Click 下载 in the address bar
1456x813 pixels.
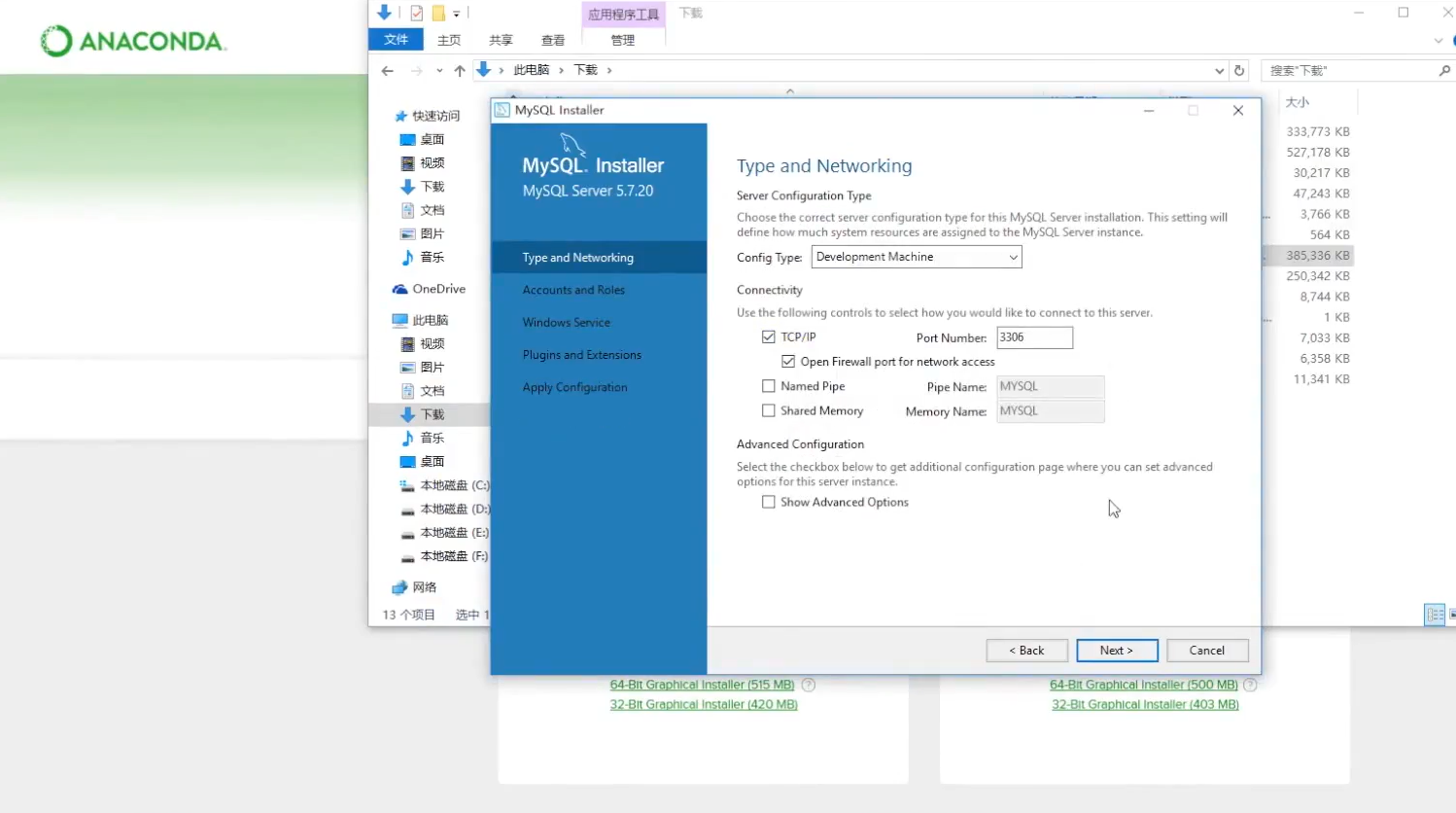(x=585, y=70)
